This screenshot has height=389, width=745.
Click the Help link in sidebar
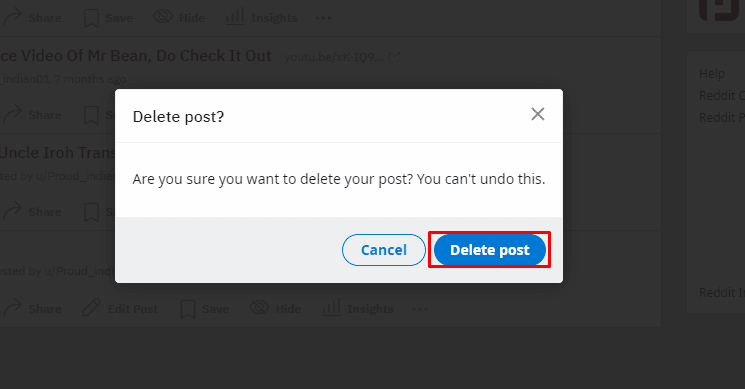712,74
